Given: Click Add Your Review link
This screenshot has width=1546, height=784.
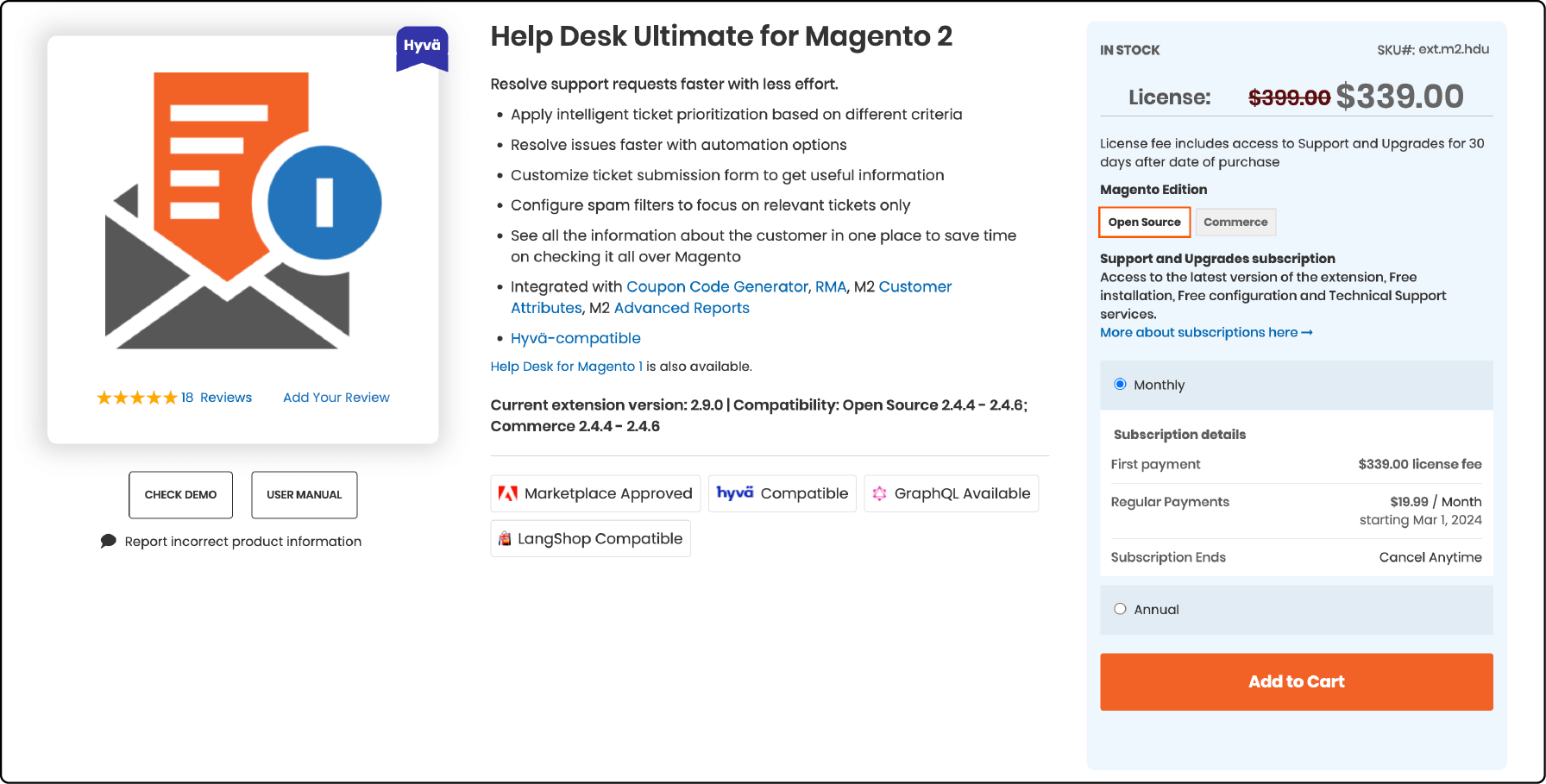Looking at the screenshot, I should pyautogui.click(x=336, y=398).
